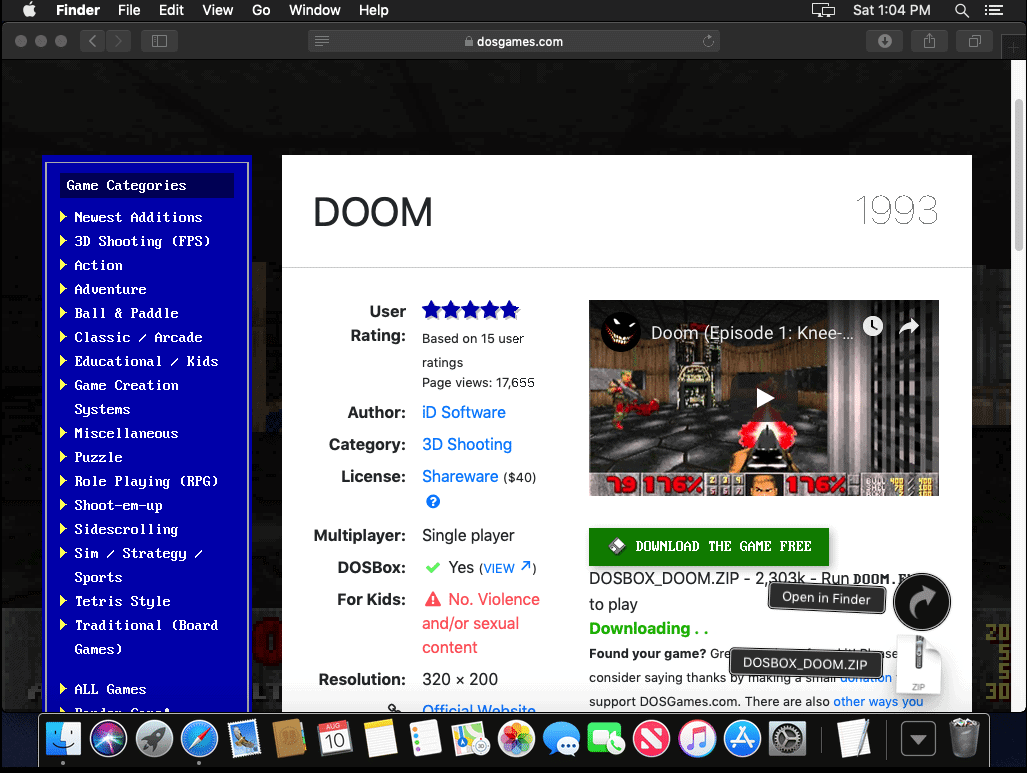The height and width of the screenshot is (773, 1027).
Task: Open App Store from the Dock
Action: [742, 739]
